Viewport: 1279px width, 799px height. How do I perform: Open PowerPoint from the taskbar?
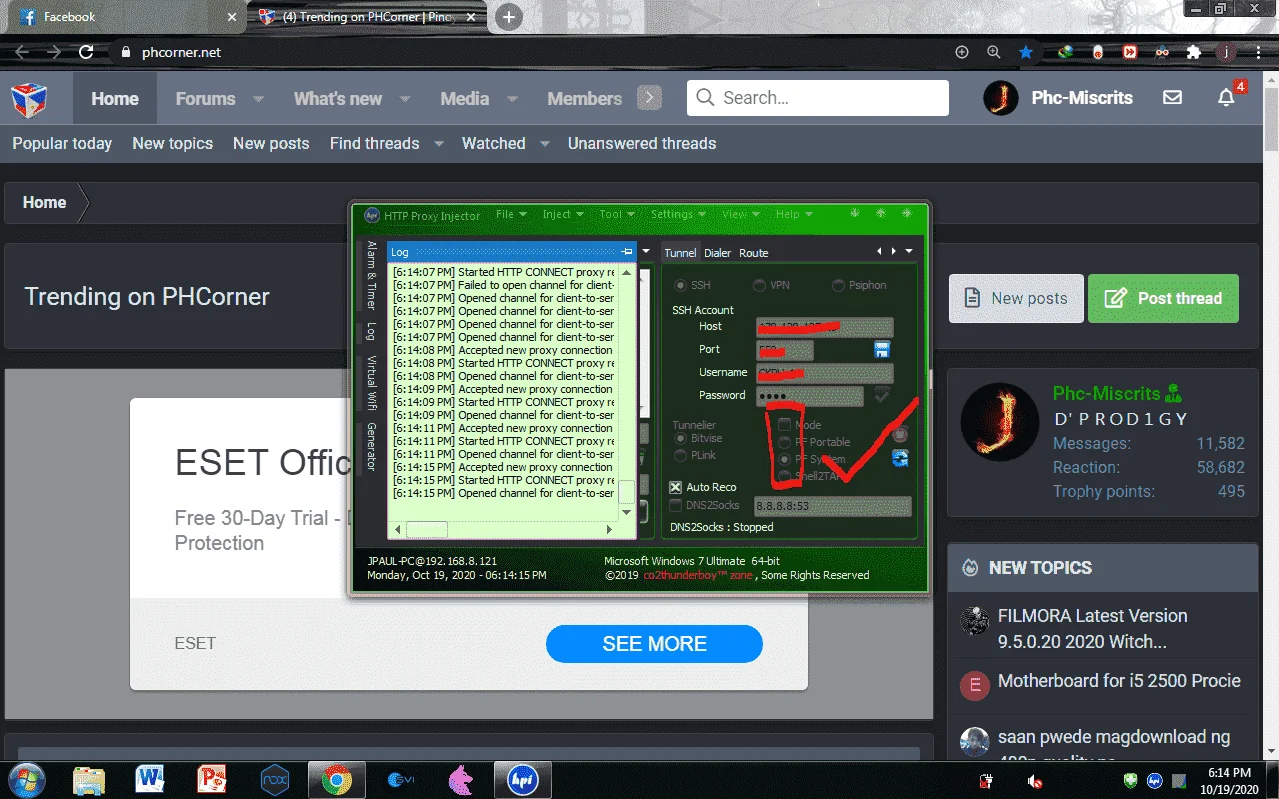[212, 779]
